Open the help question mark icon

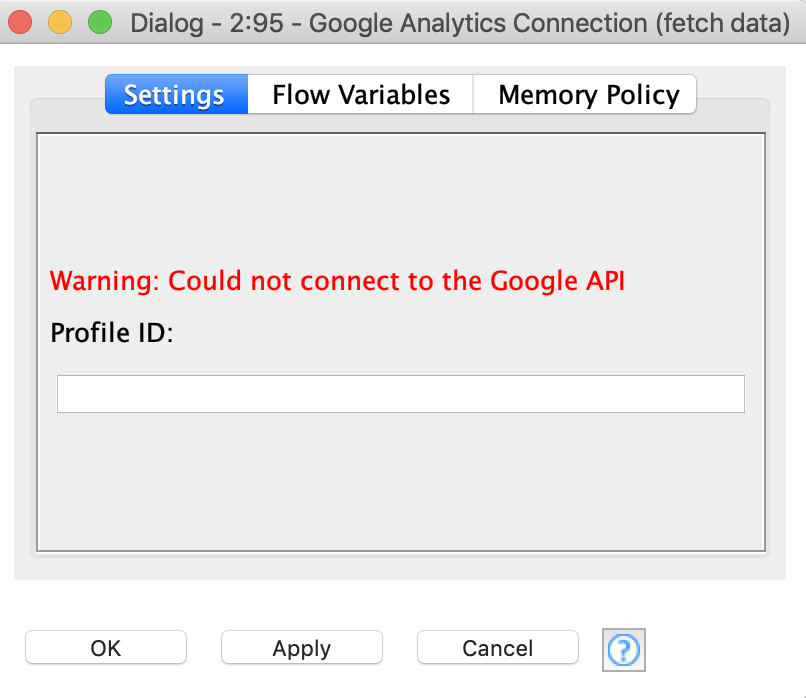pos(623,649)
